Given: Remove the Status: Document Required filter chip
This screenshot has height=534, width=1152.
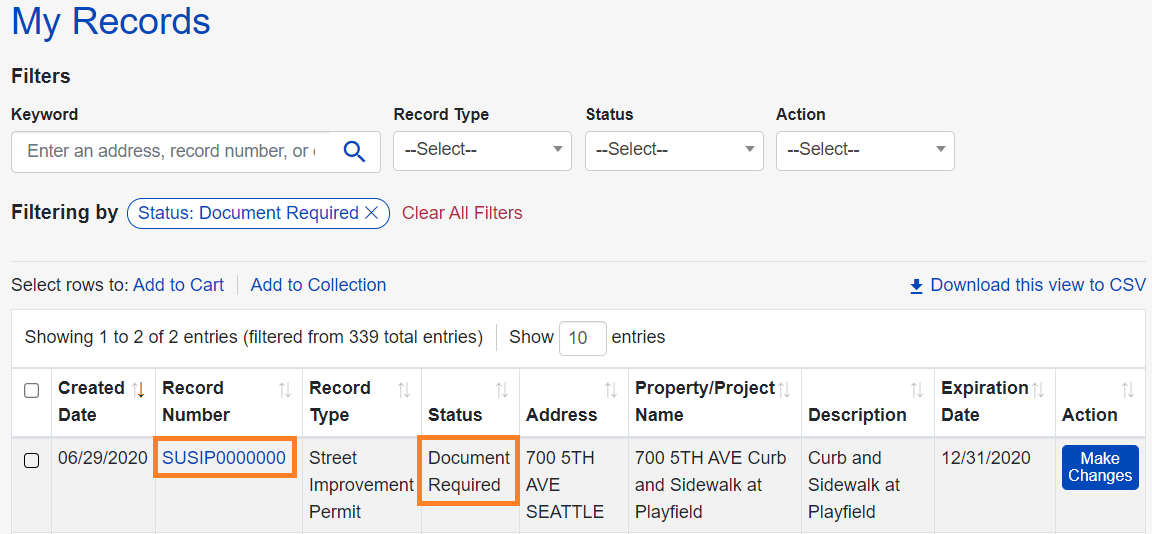Looking at the screenshot, I should [372, 213].
